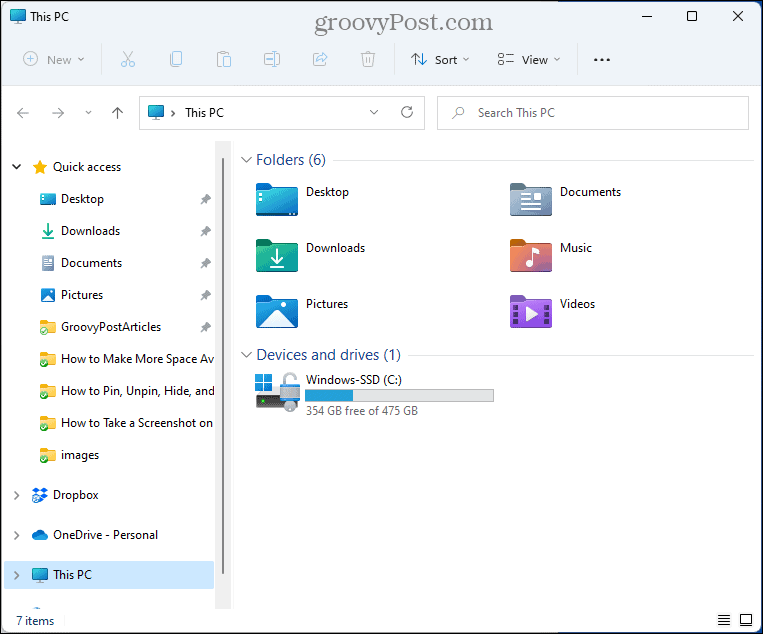Expand the This PC tree node
763x634 pixels.
point(17,575)
